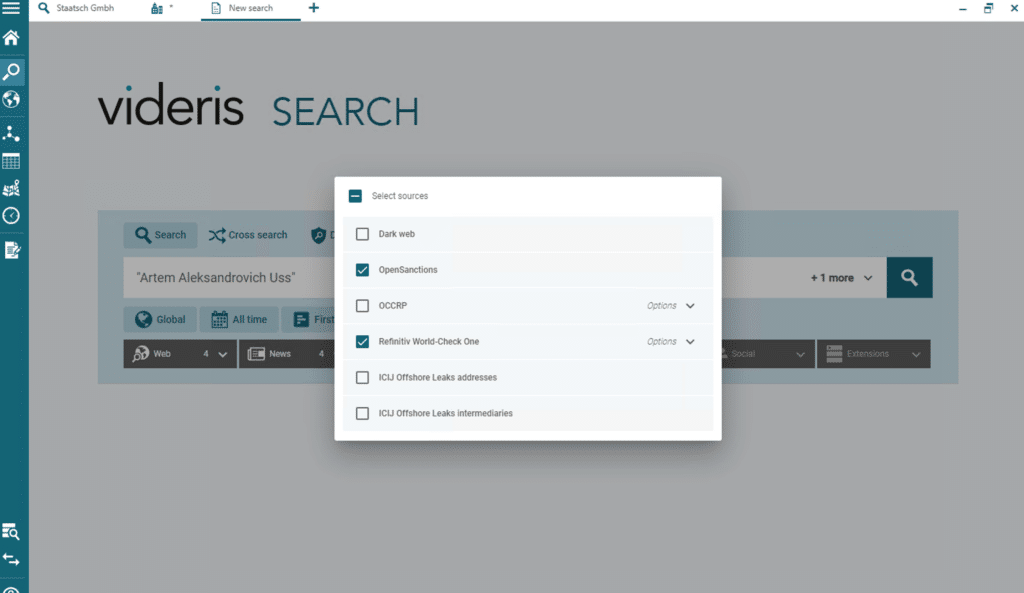Run search with the magnifier button
This screenshot has width=1024, height=593.
click(x=909, y=278)
